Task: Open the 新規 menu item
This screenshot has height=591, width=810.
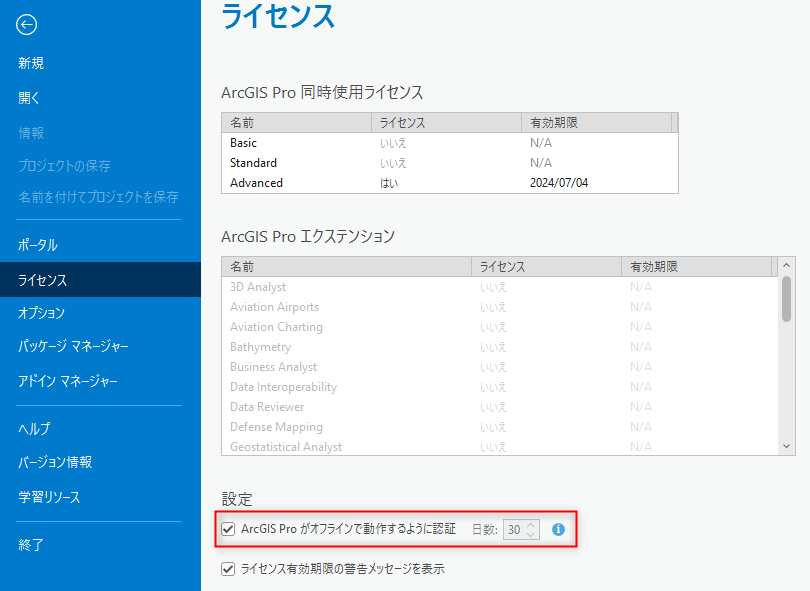Action: pyautogui.click(x=31, y=63)
